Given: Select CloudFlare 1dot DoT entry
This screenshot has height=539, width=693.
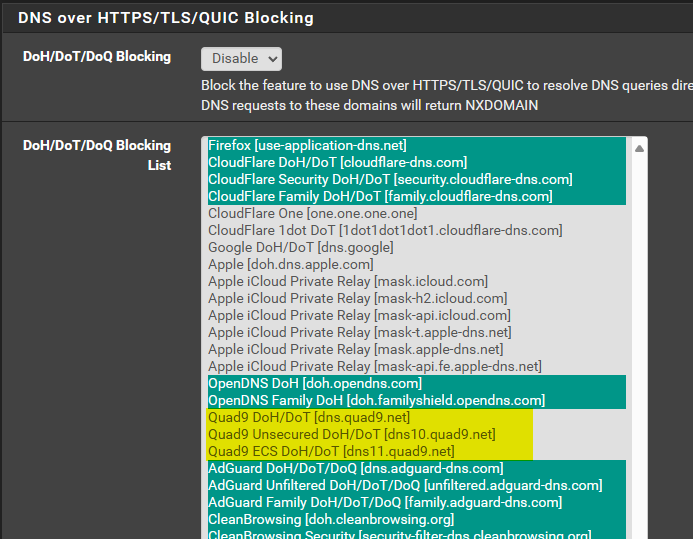Looking at the screenshot, I should (x=417, y=230).
